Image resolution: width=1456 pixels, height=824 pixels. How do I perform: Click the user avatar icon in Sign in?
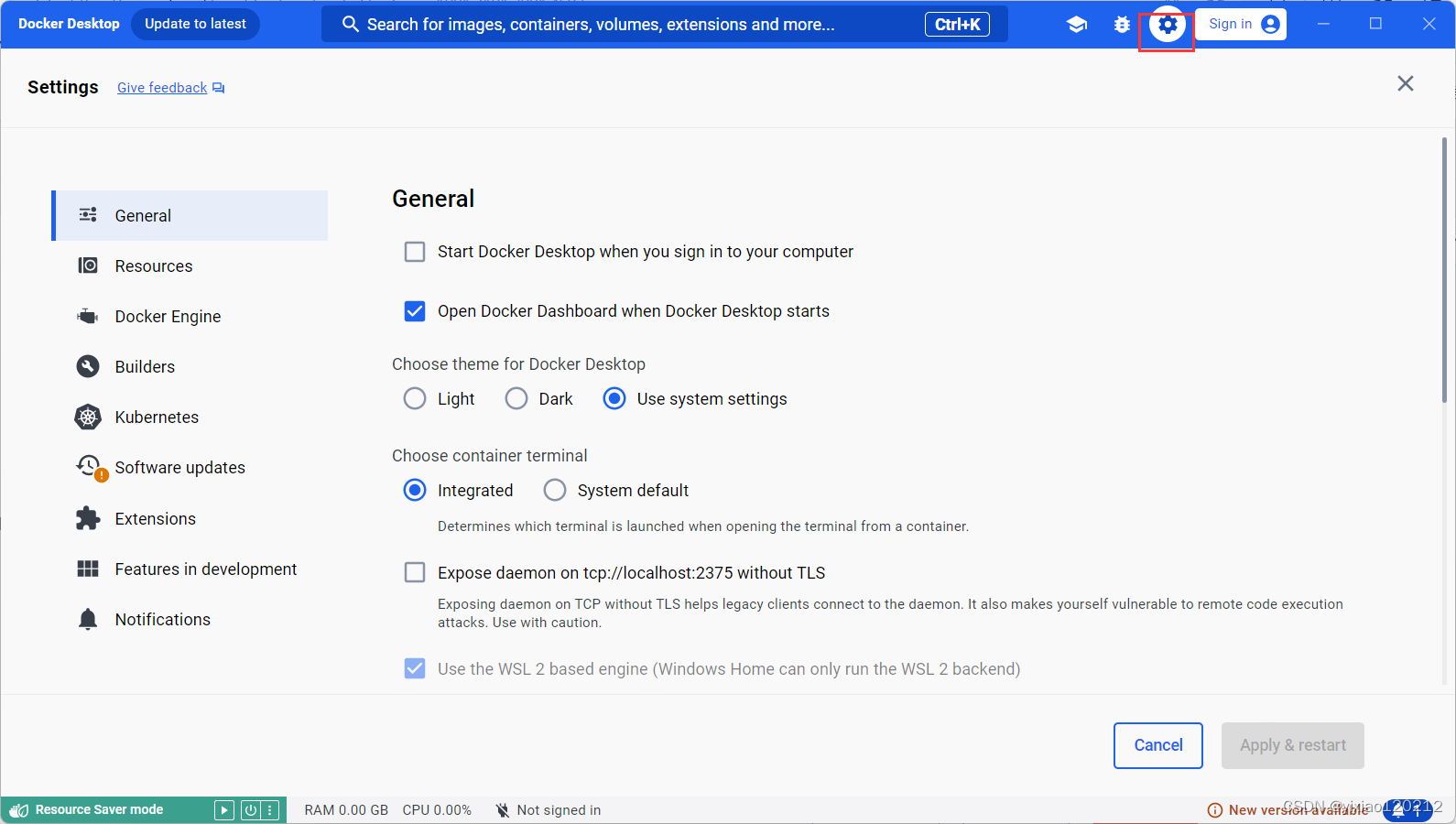tap(1270, 24)
